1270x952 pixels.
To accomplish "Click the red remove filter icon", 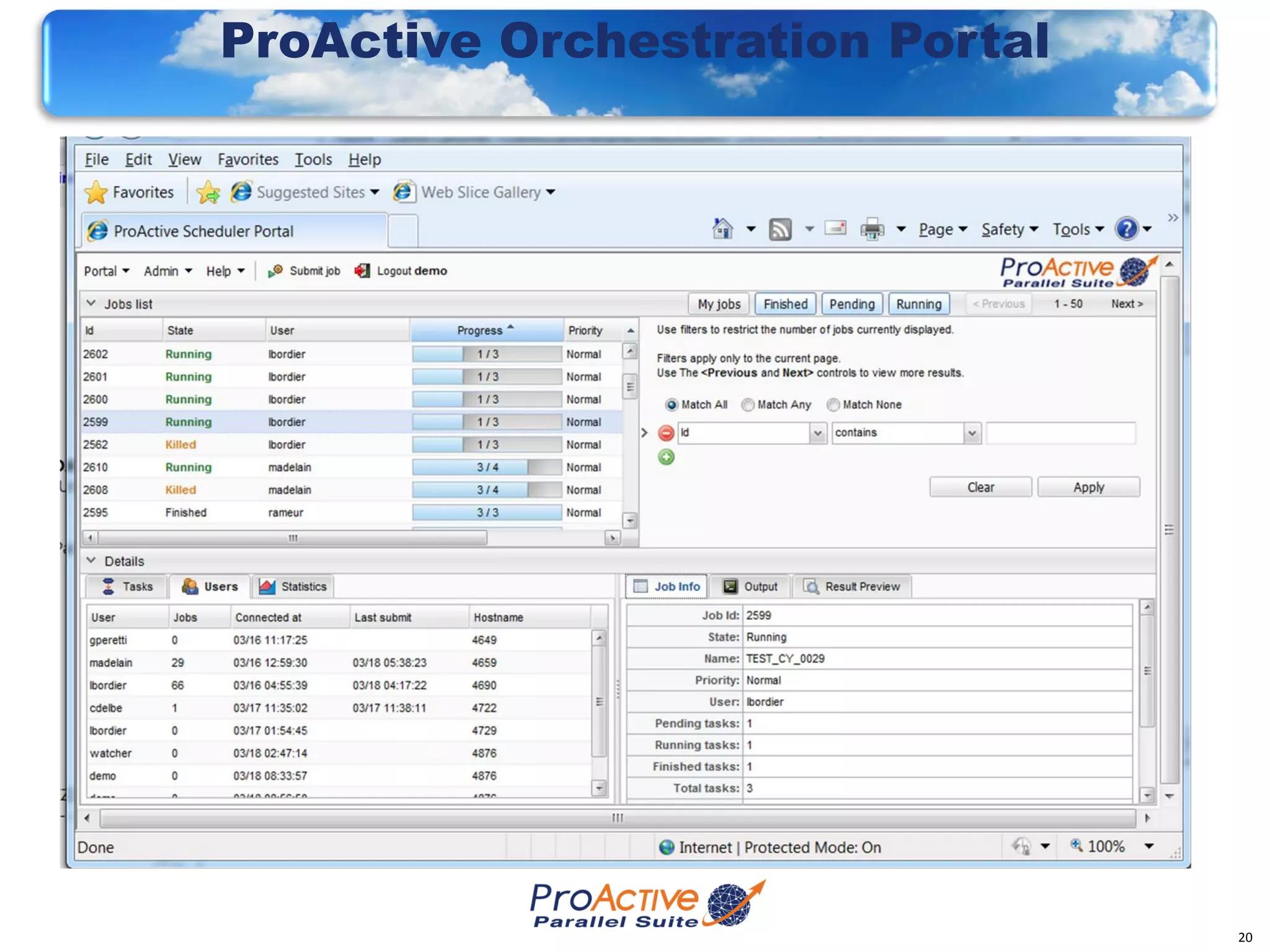I will coord(666,433).
